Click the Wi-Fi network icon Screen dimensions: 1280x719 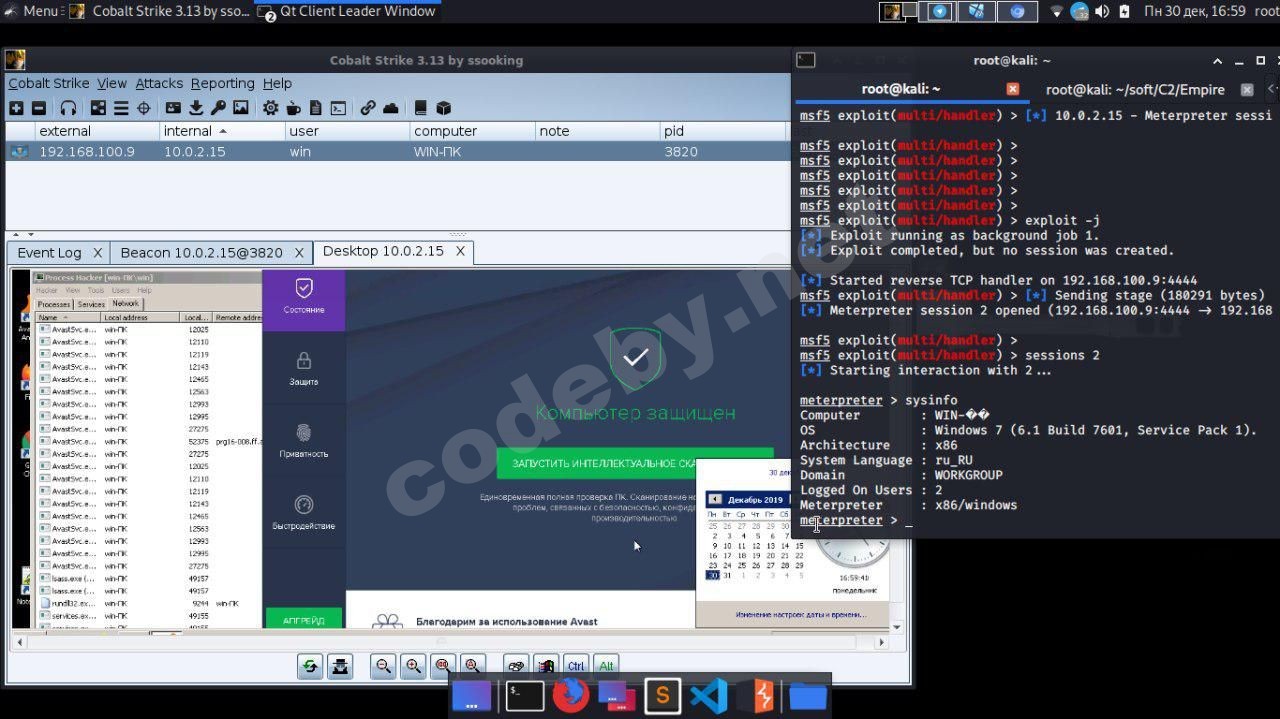[x=1057, y=11]
